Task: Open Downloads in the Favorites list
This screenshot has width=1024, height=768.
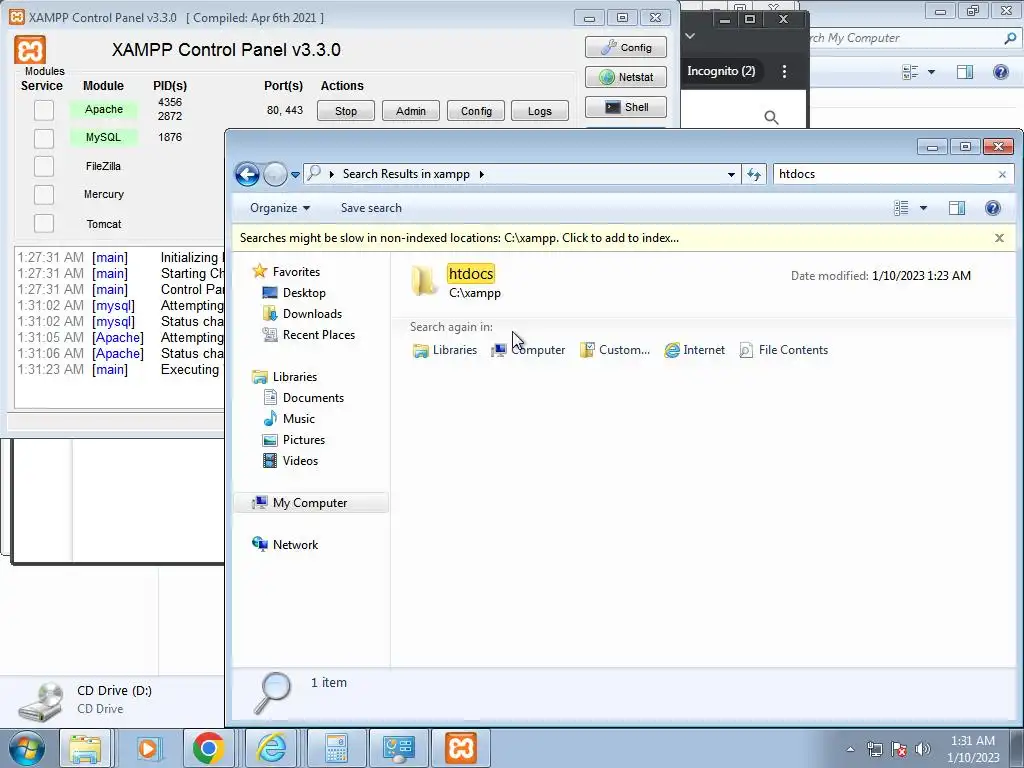Action: (302, 313)
